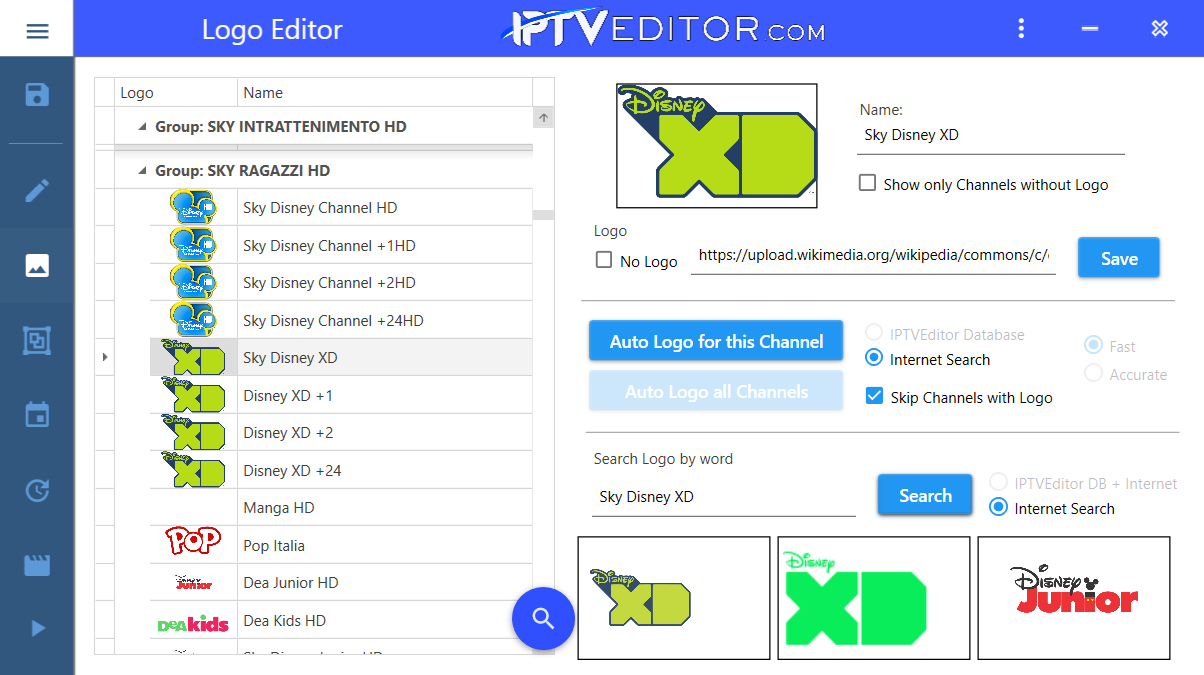The image size is (1204, 675).
Task: Enable Show only Channels without Logo
Action: click(867, 183)
